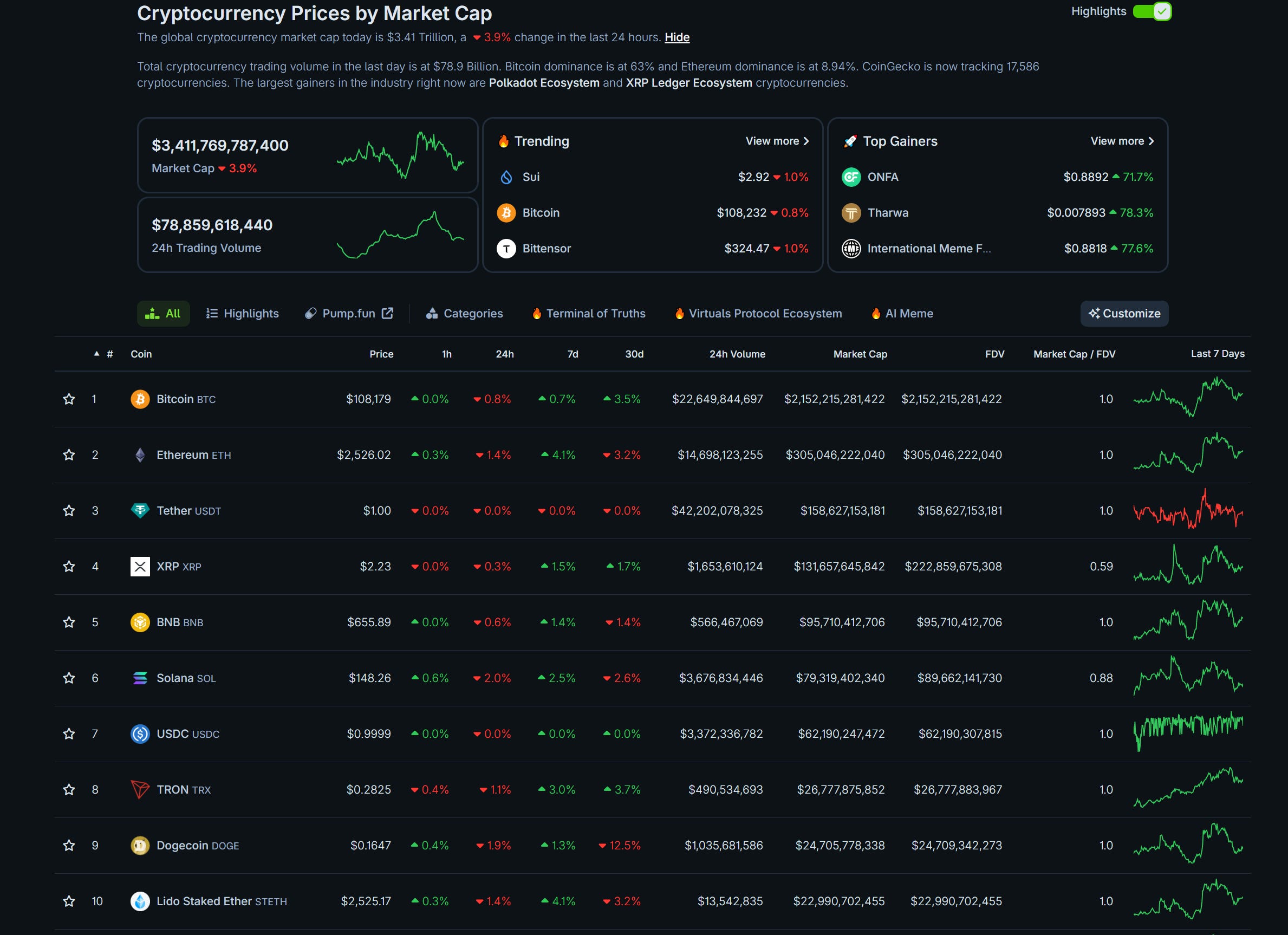Click the Hide link in description

(x=677, y=37)
